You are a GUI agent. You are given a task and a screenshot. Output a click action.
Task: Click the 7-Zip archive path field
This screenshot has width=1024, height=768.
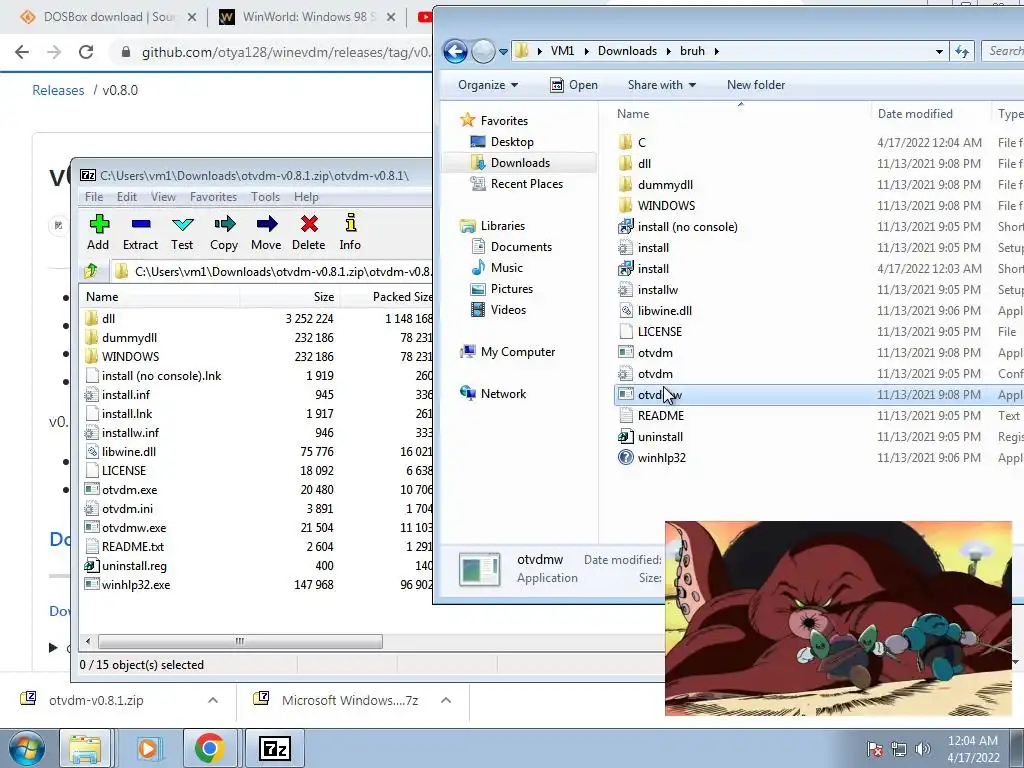pyautogui.click(x=271, y=271)
